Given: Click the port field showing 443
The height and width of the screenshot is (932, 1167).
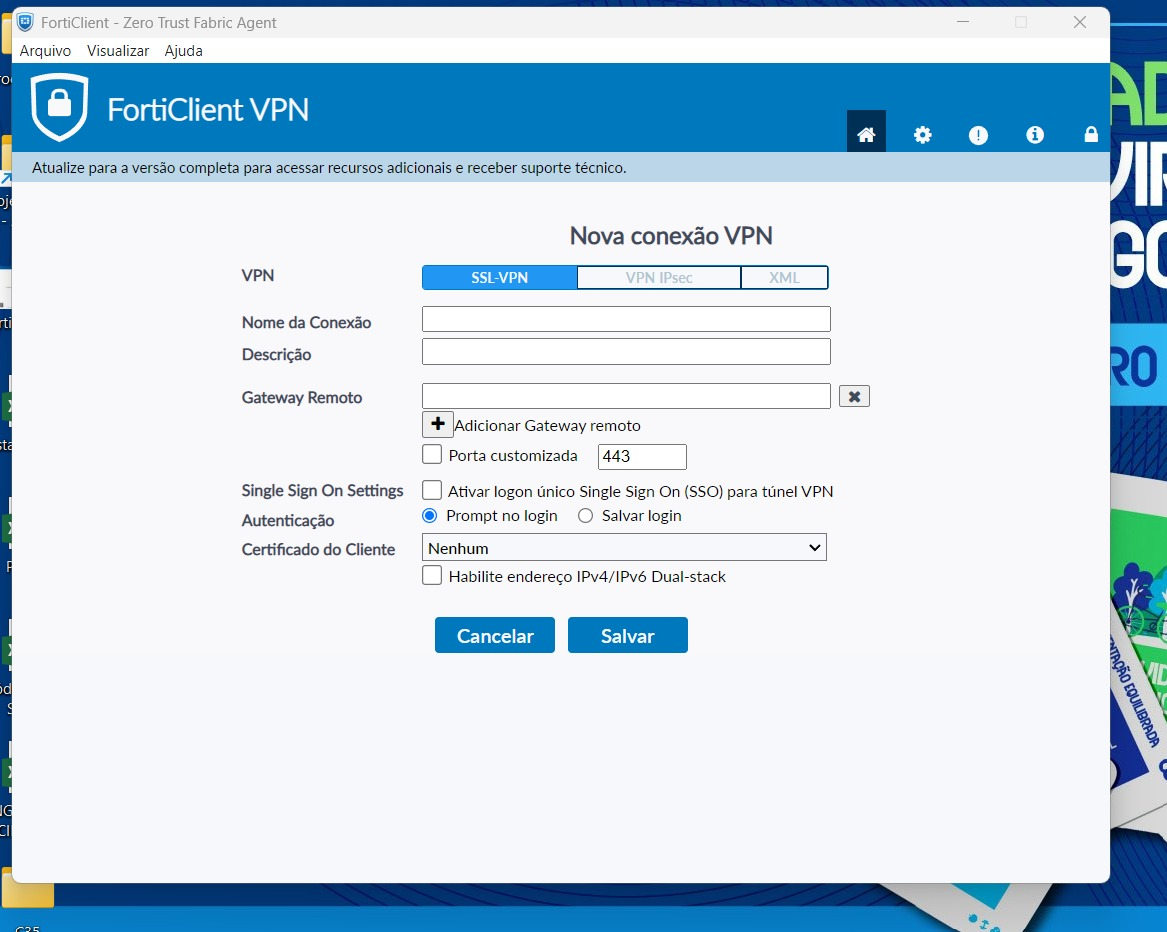Looking at the screenshot, I should coord(642,456).
